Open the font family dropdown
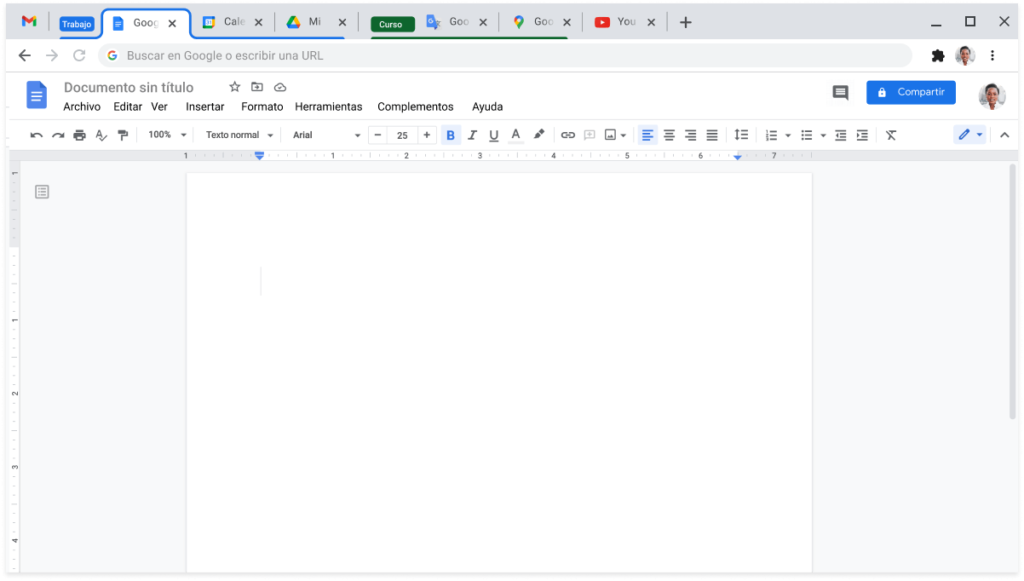Viewport: 1024px width, 581px height. tap(325, 134)
